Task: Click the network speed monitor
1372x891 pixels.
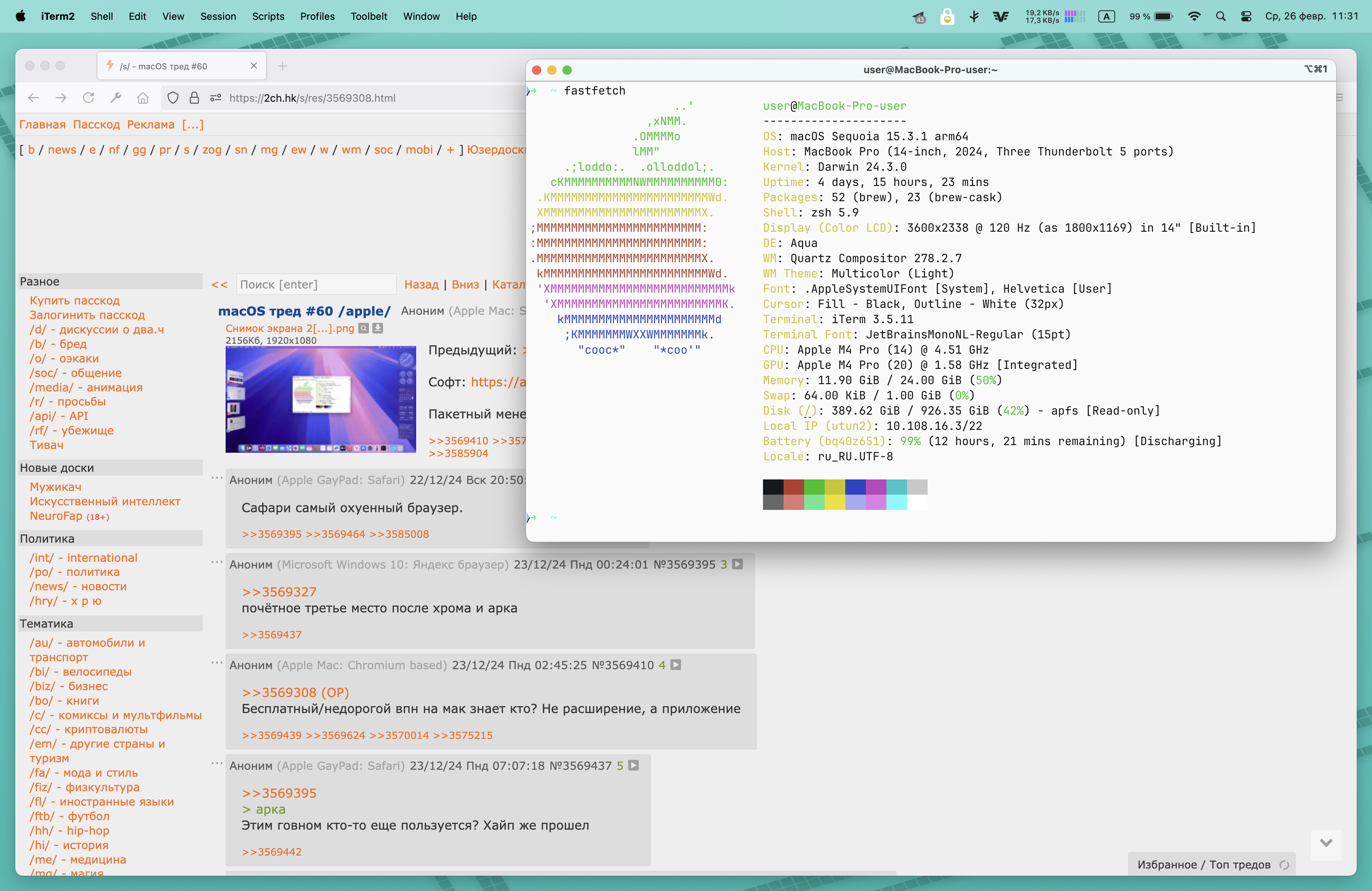Action: point(1055,16)
